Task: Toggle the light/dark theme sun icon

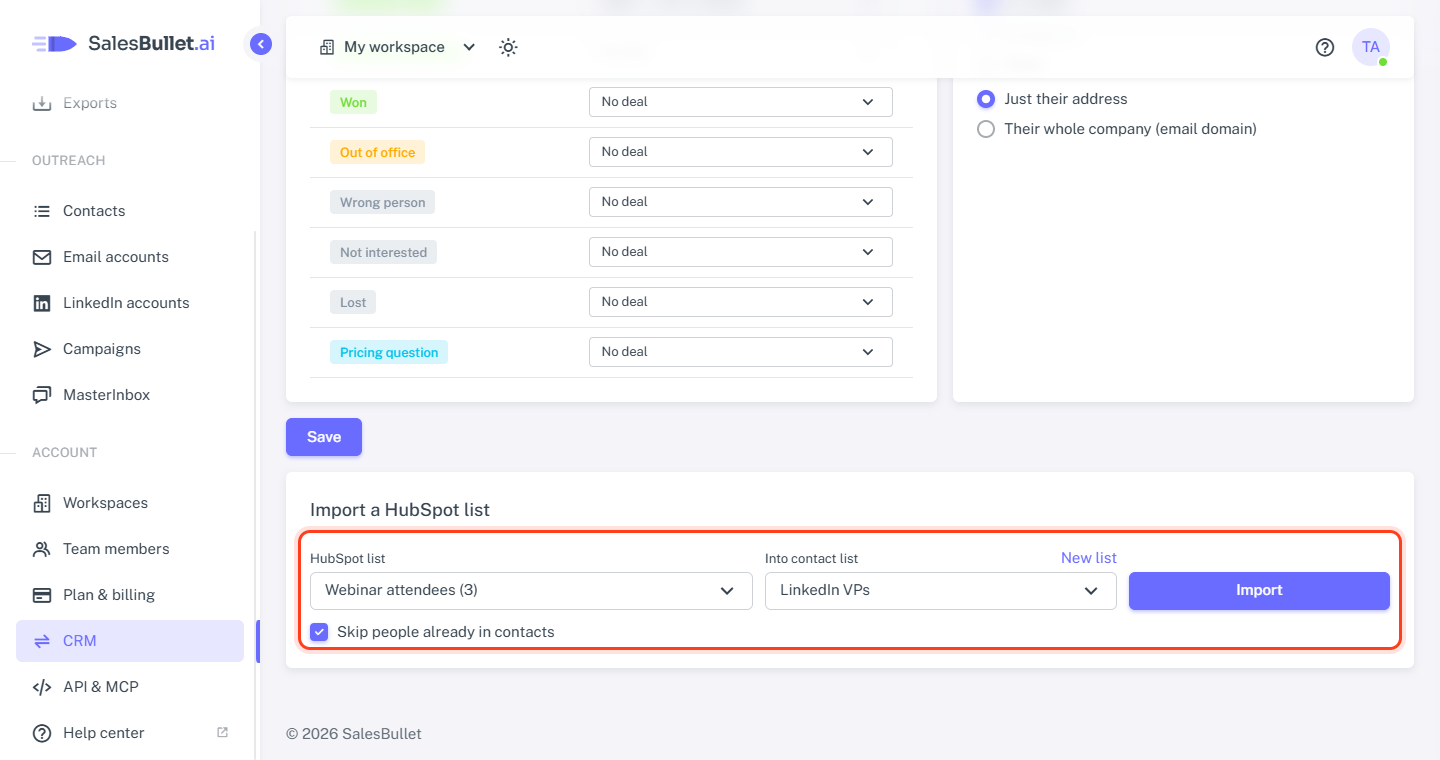Action: tap(508, 47)
